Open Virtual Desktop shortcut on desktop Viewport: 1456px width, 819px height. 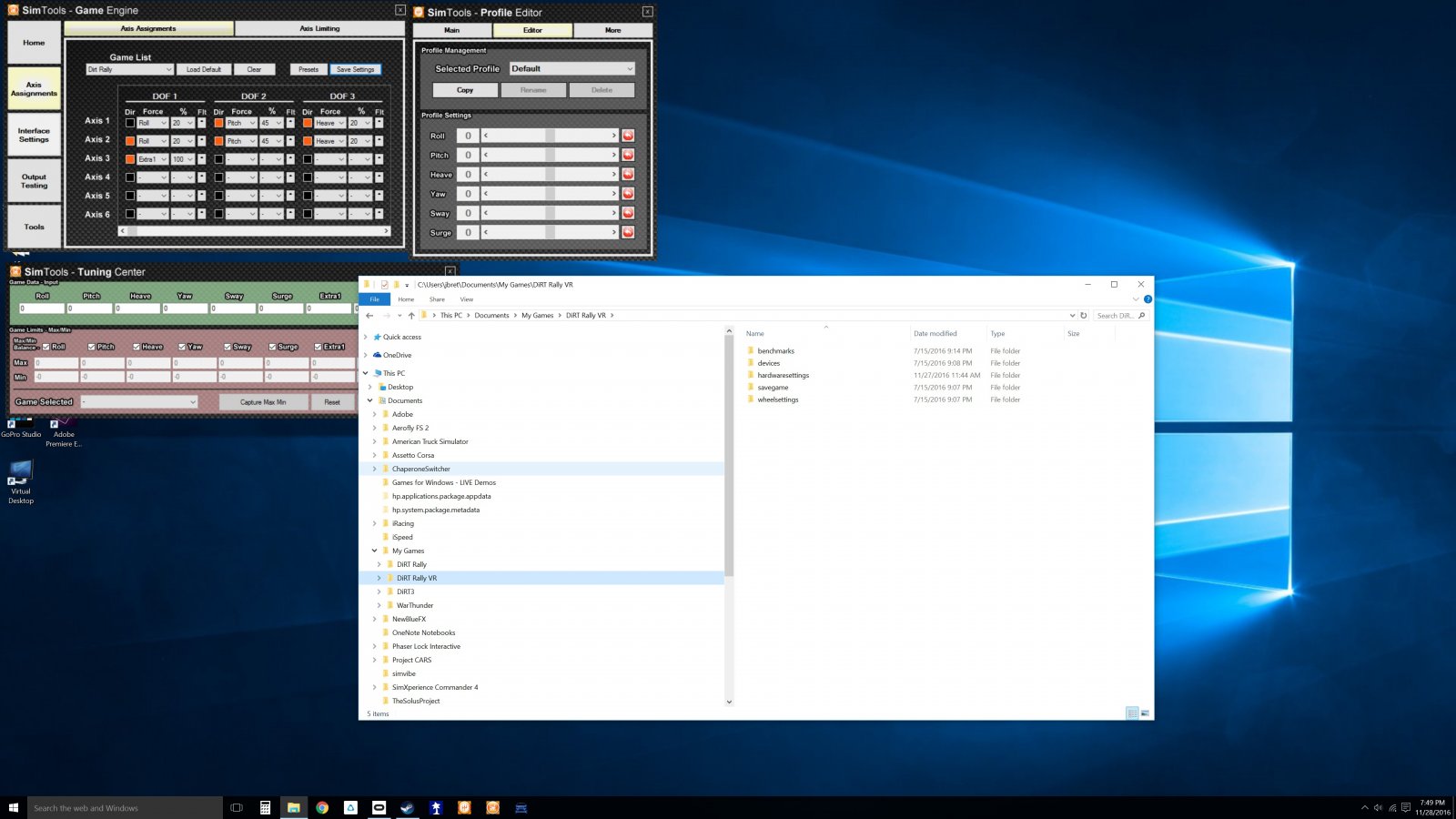(21, 482)
